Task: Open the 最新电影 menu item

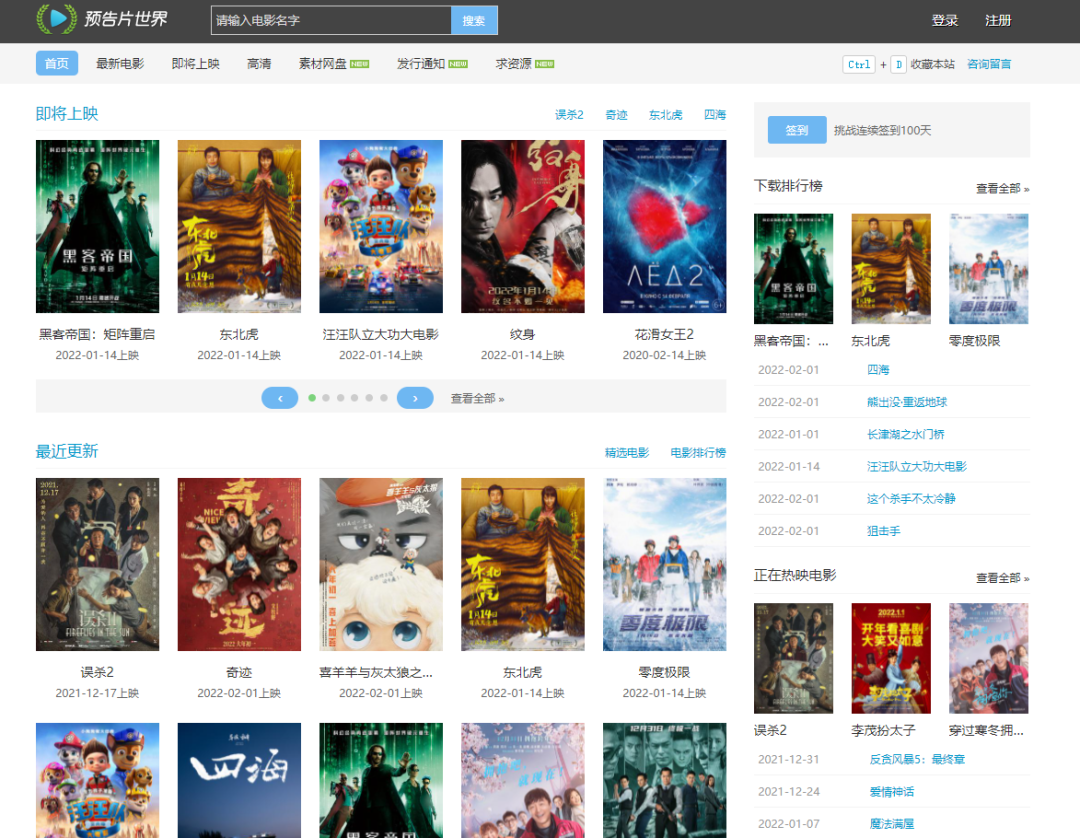Action: point(120,63)
